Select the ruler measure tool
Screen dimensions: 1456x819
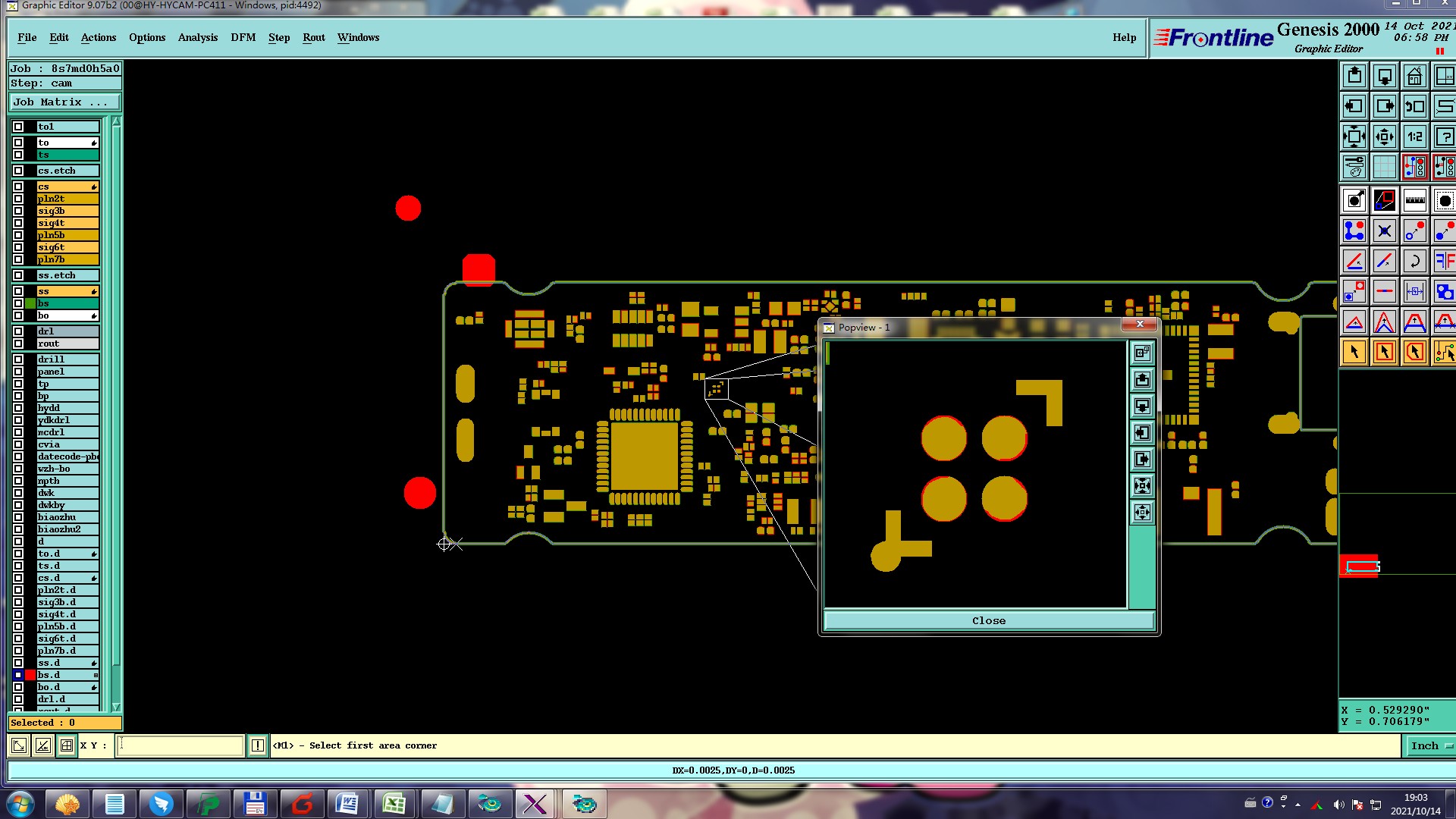tap(1414, 201)
